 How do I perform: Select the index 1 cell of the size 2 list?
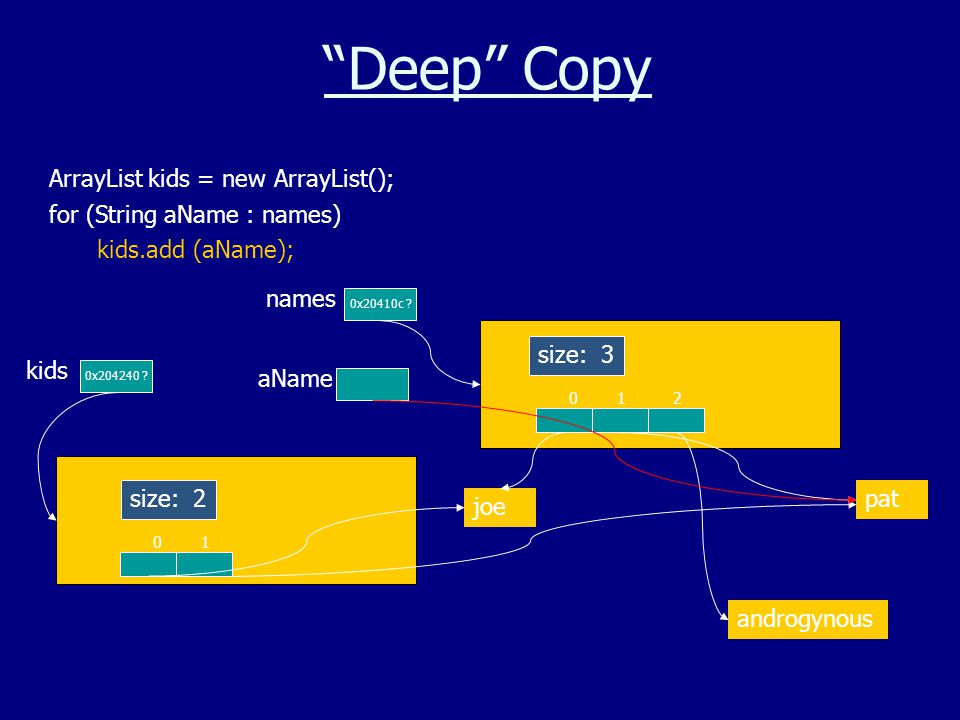204,564
